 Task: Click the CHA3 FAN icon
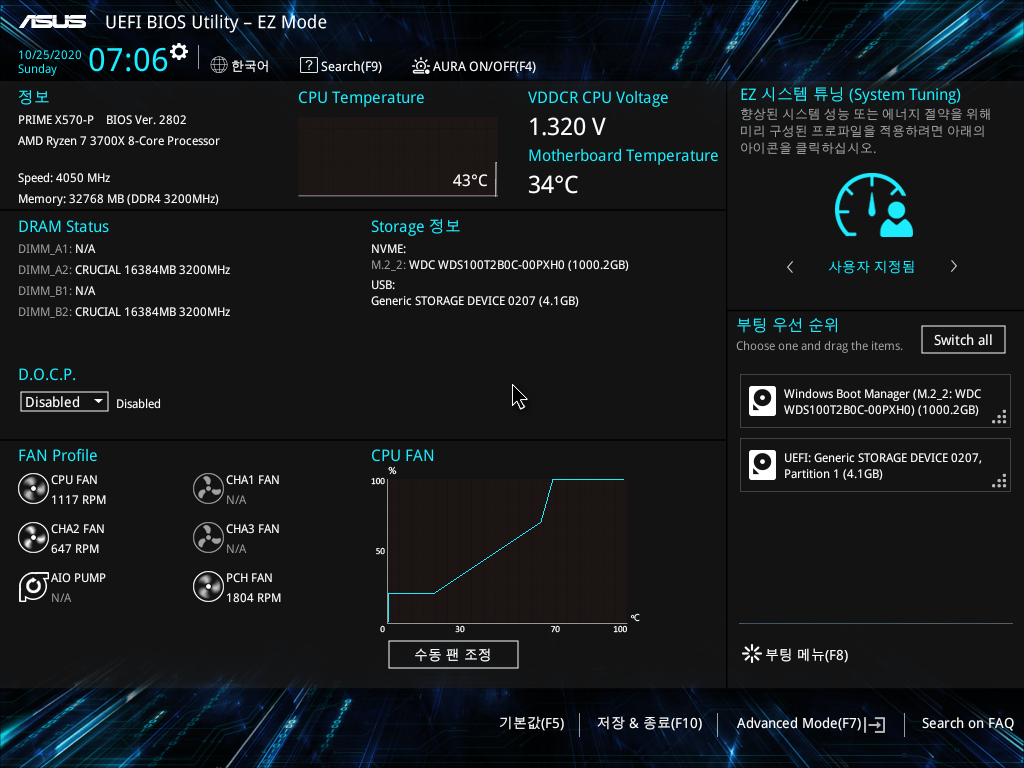click(x=208, y=537)
